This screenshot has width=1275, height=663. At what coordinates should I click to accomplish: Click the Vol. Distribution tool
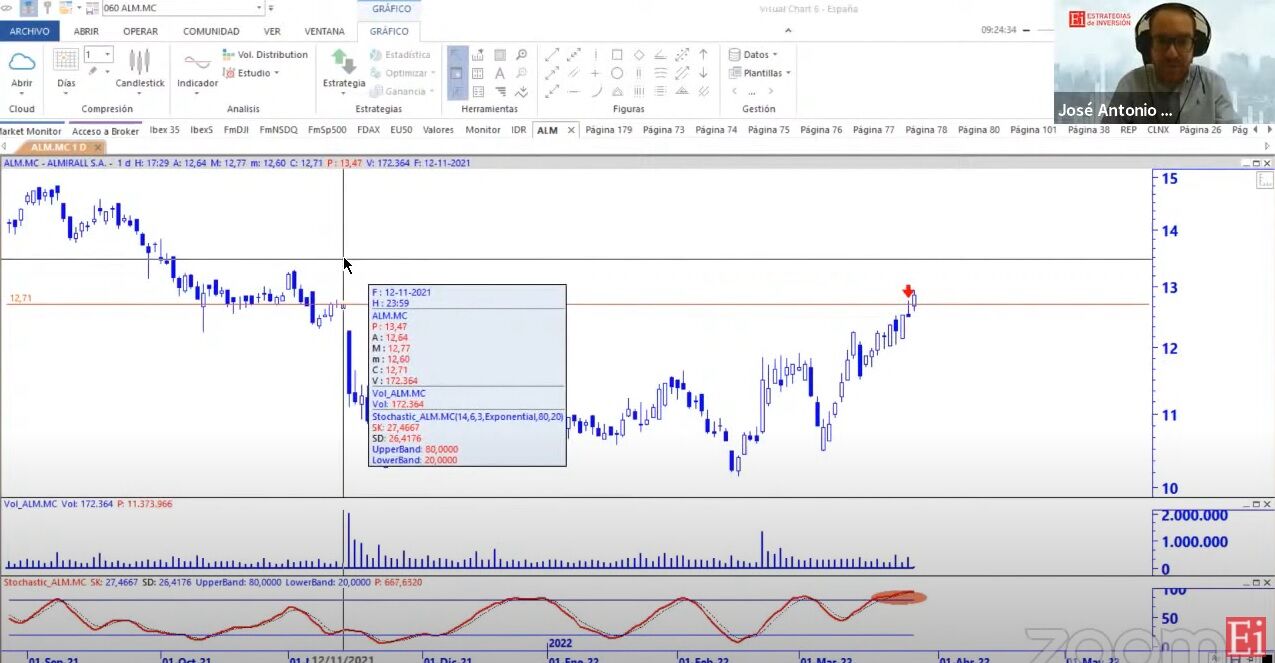pyautogui.click(x=265, y=55)
